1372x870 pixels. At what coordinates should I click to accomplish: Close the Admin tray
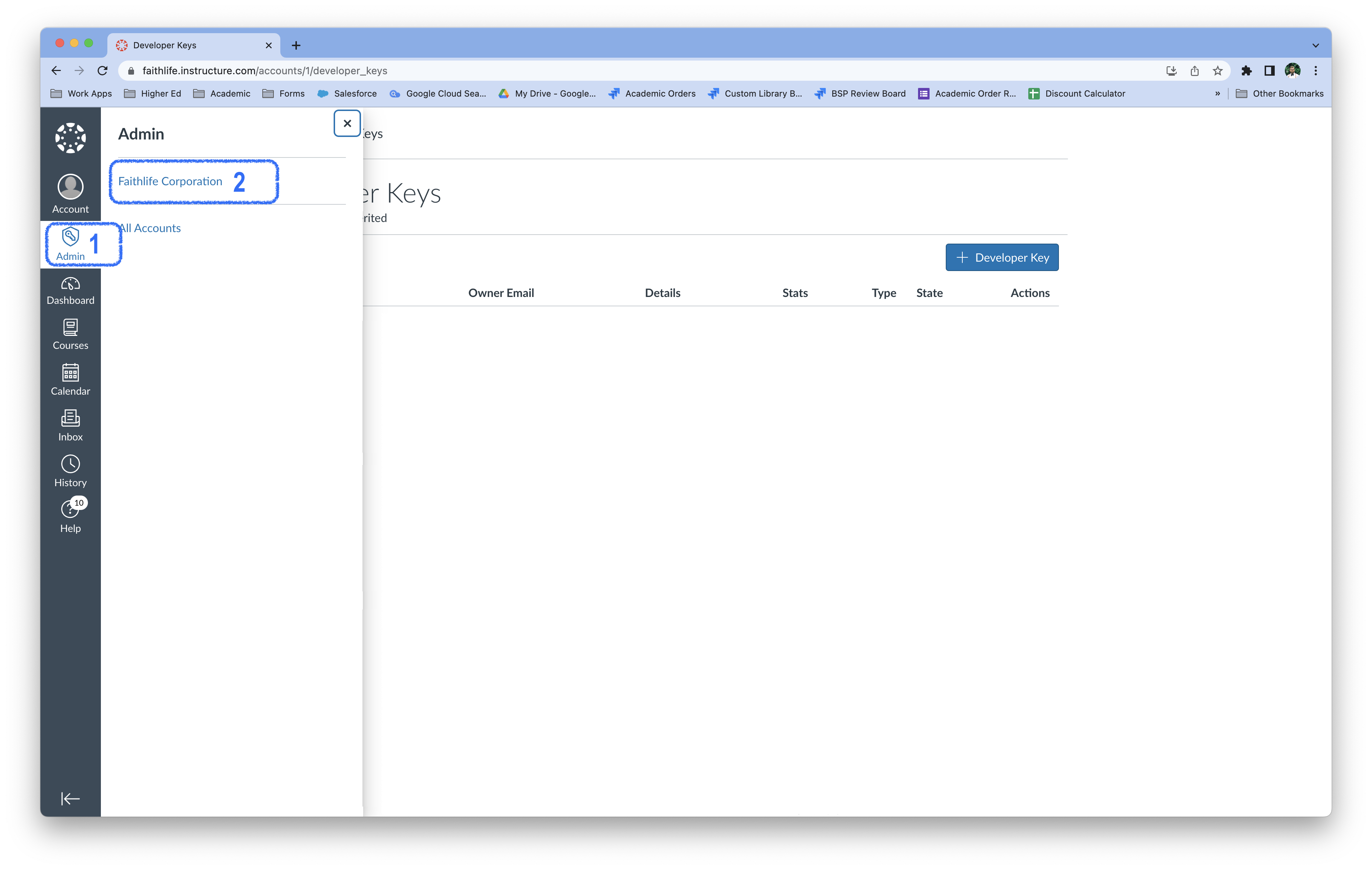[x=347, y=123]
